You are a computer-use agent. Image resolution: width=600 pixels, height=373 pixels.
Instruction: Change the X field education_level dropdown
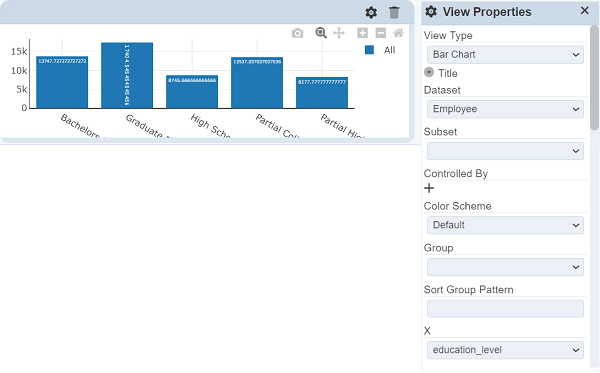point(505,350)
